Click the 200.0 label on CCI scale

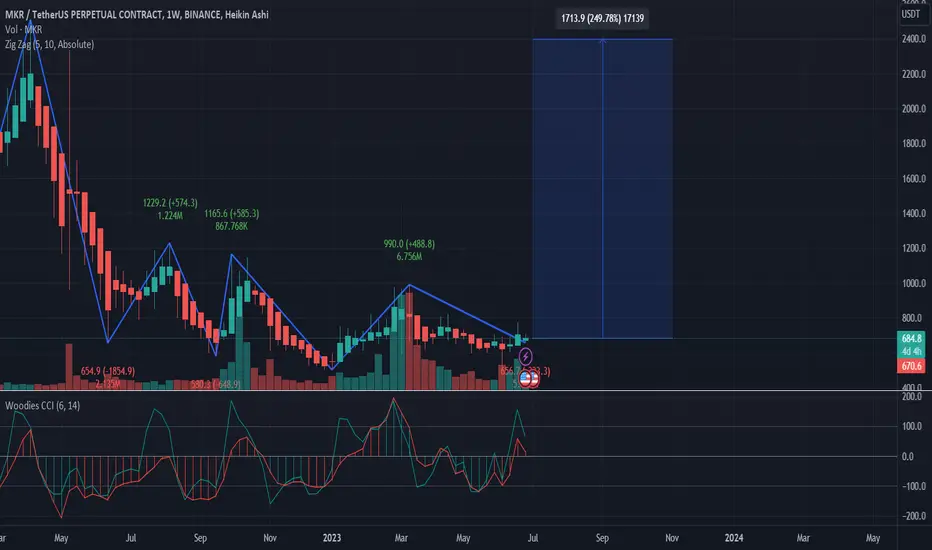tap(911, 397)
